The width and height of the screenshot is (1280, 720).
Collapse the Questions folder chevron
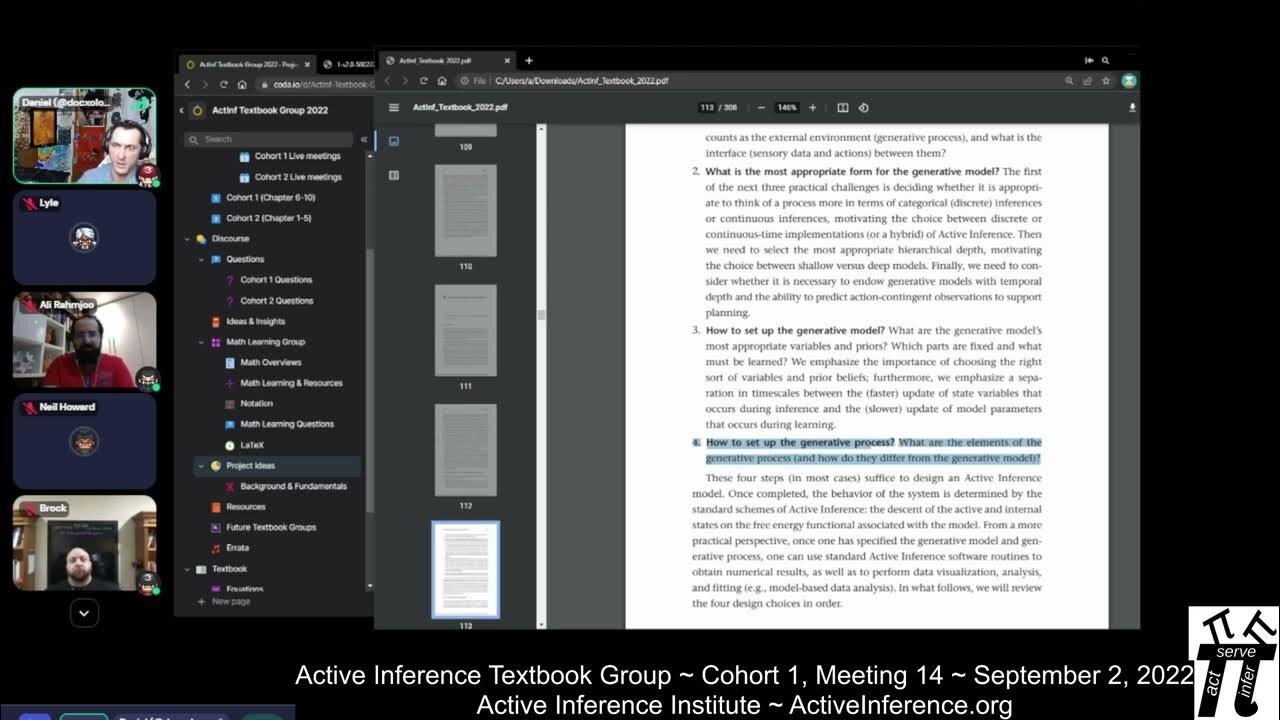[x=201, y=259]
